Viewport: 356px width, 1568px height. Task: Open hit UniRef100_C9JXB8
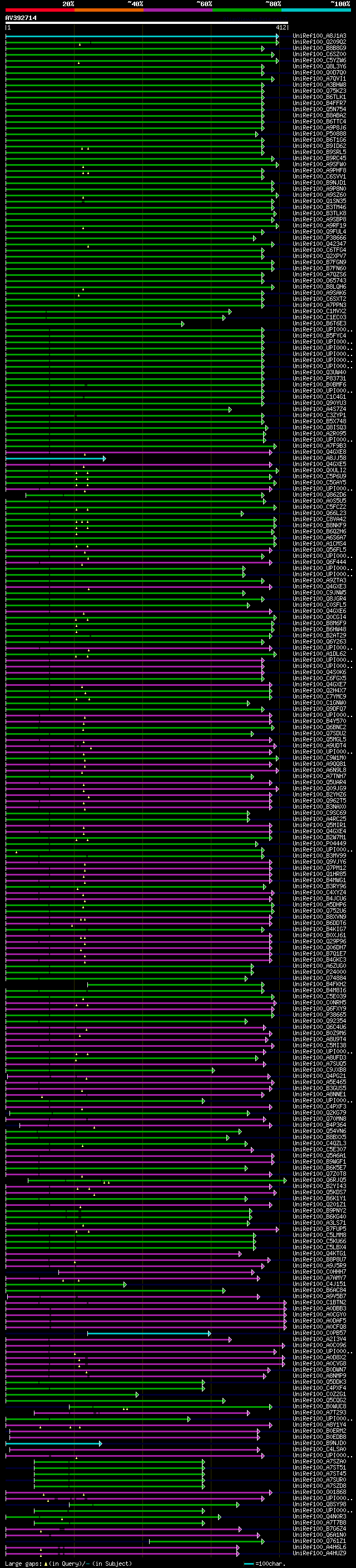(x=319, y=1071)
